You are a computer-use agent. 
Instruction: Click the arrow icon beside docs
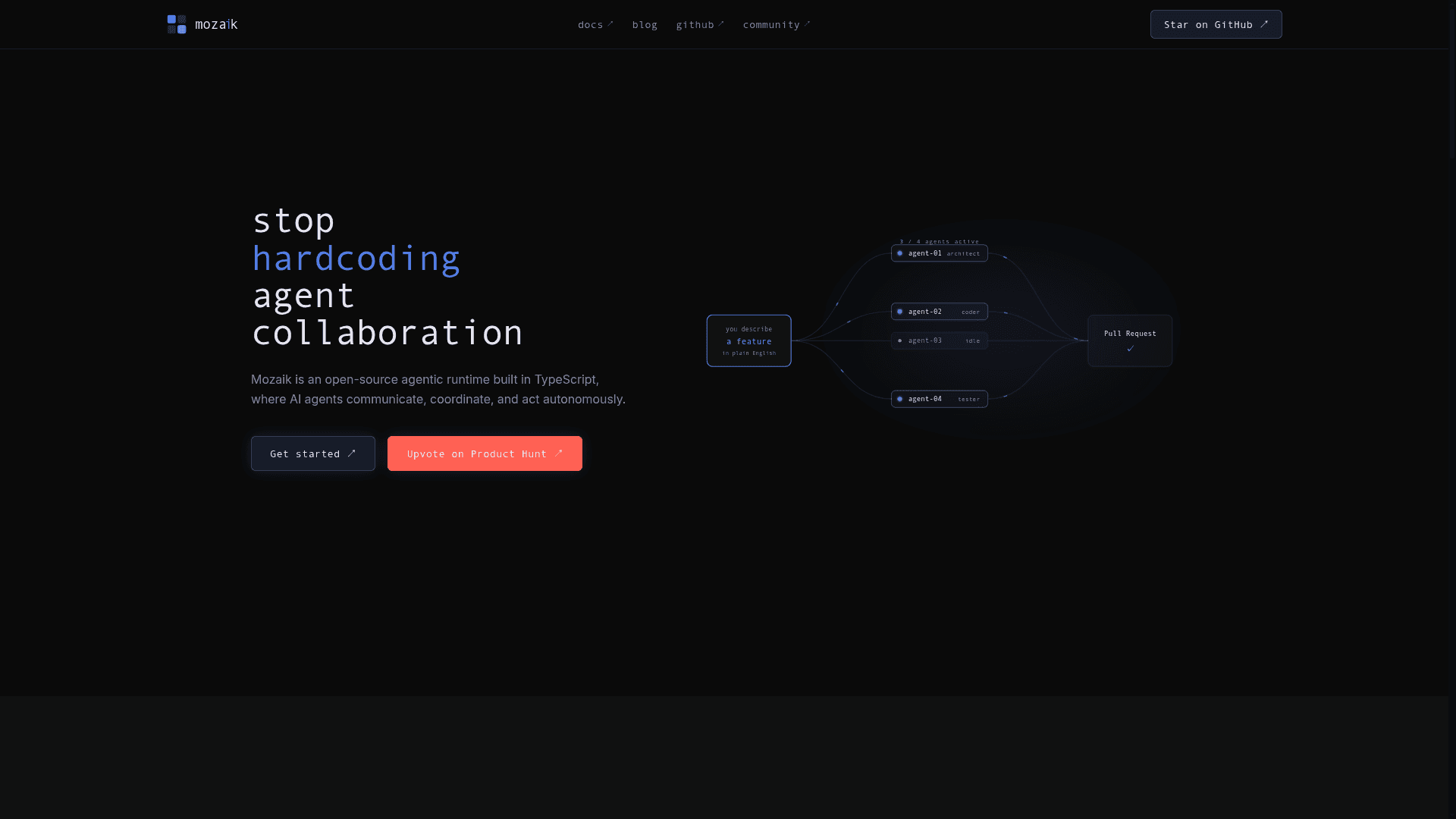(610, 24)
